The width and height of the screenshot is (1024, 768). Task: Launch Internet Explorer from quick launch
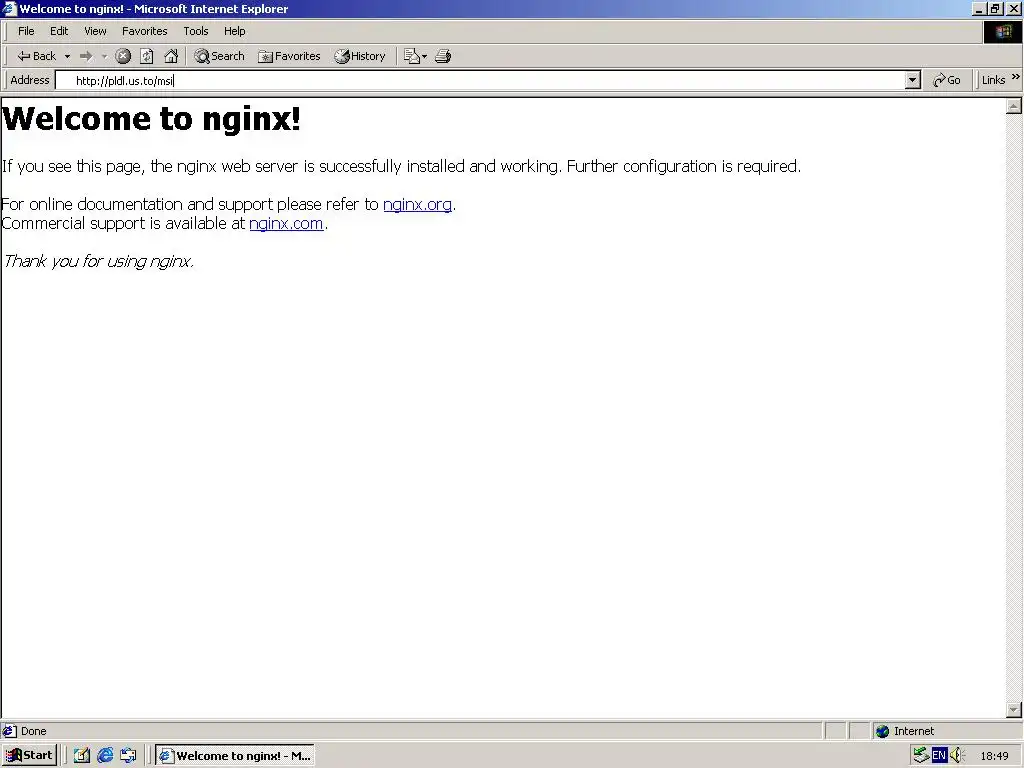(105, 756)
